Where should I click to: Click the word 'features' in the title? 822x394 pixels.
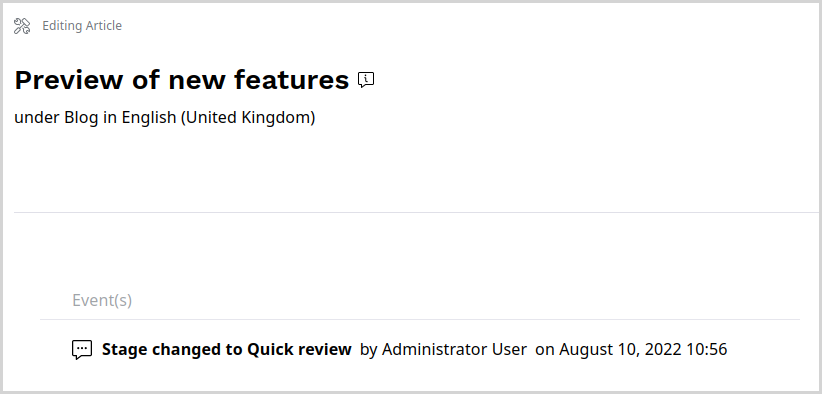pos(291,80)
